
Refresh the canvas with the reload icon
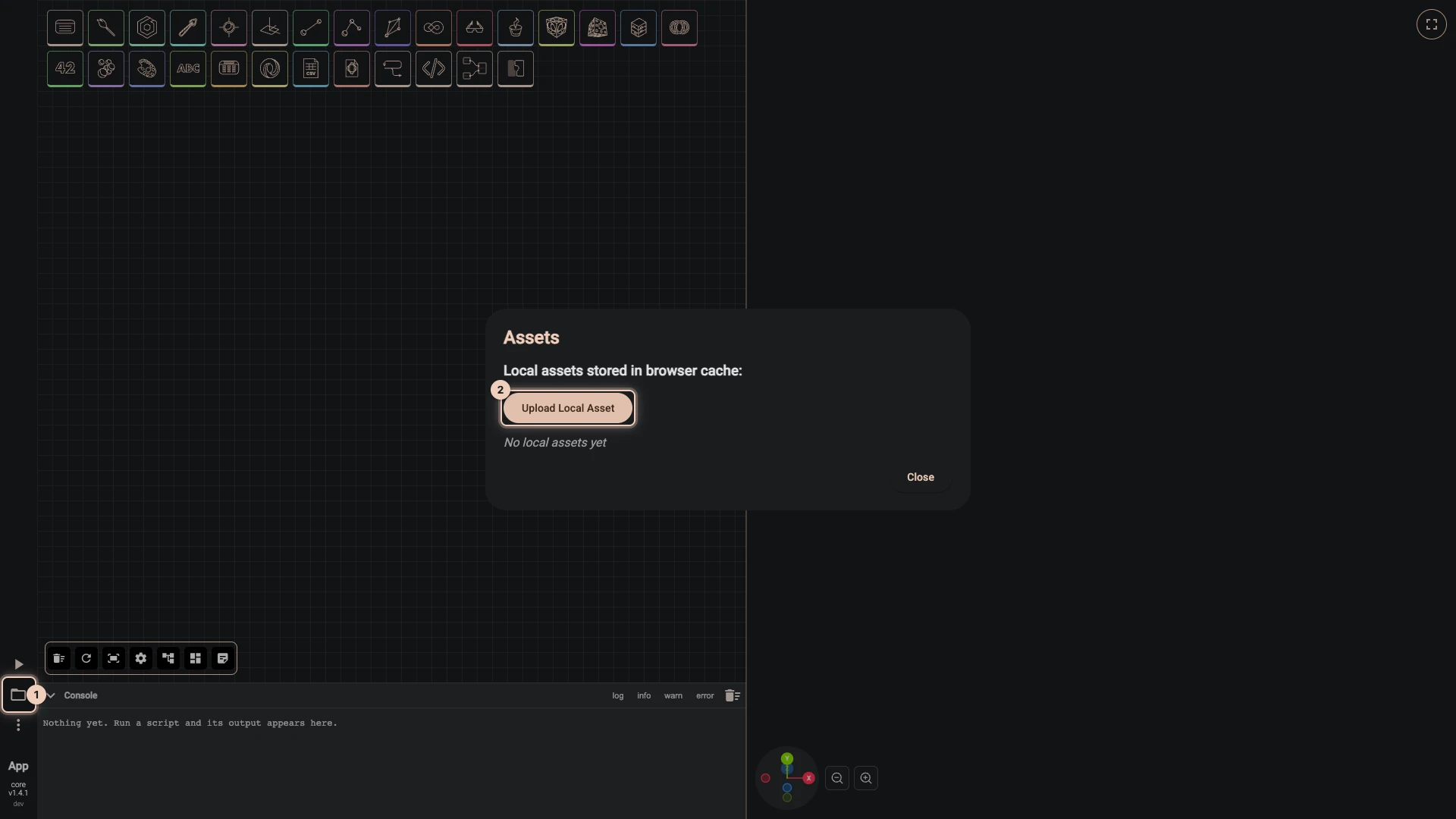tap(86, 658)
